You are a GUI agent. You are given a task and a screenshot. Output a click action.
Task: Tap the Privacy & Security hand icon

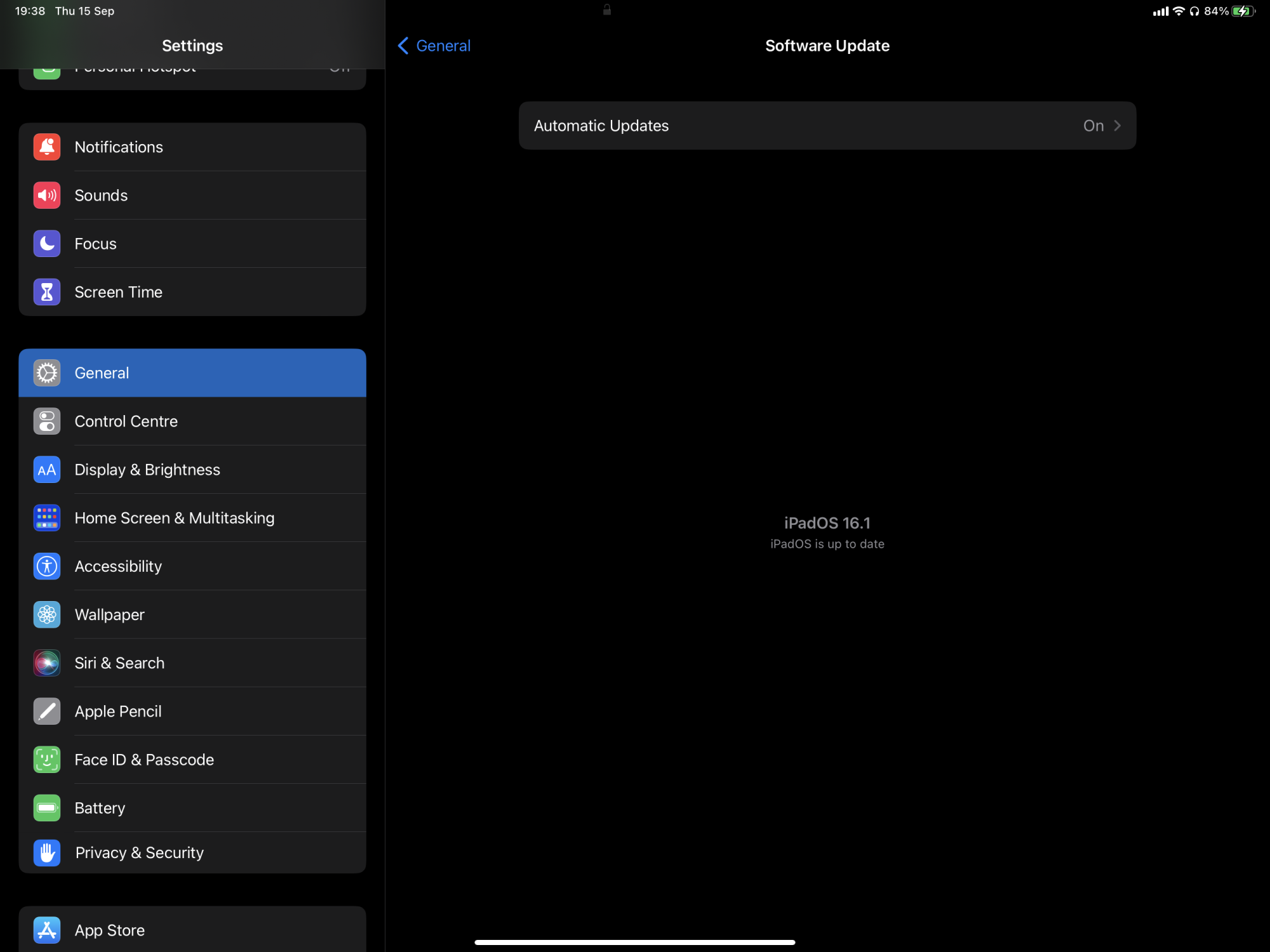[47, 852]
